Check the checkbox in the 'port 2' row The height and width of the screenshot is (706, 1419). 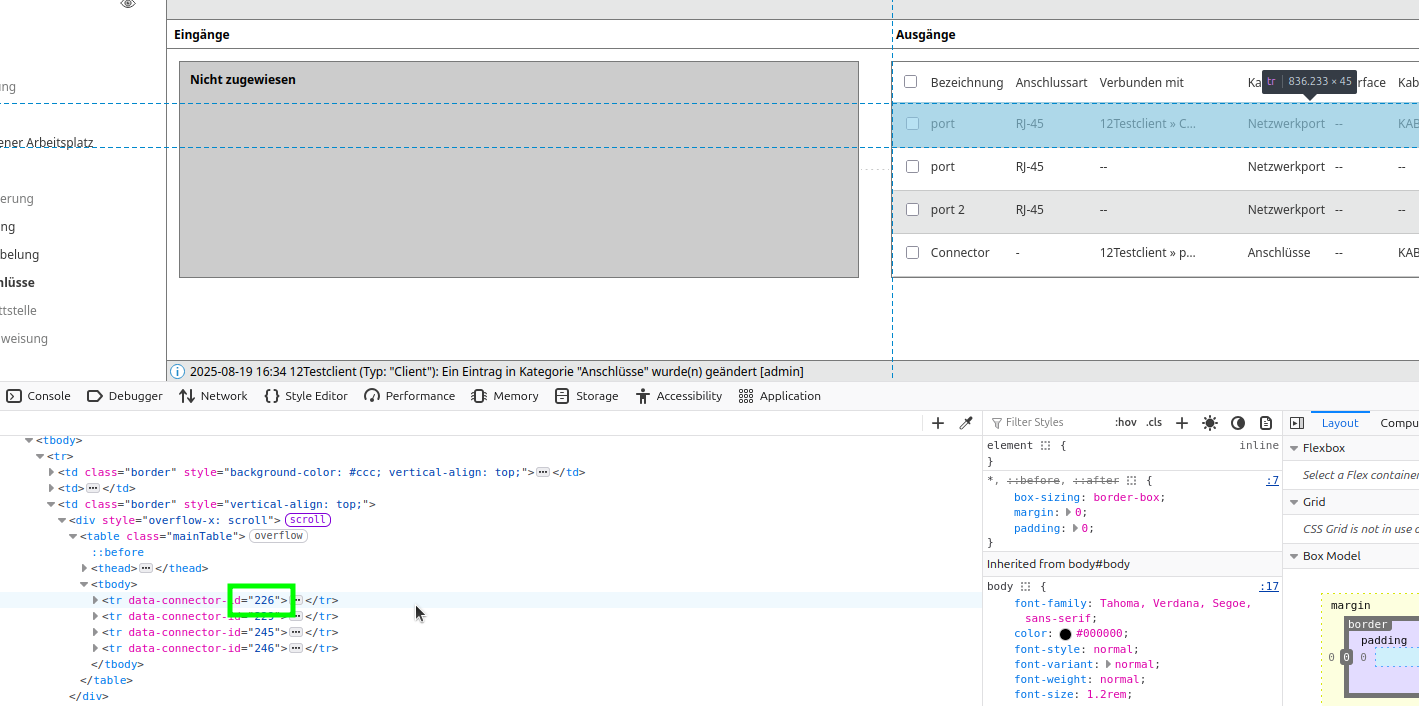[x=912, y=210]
